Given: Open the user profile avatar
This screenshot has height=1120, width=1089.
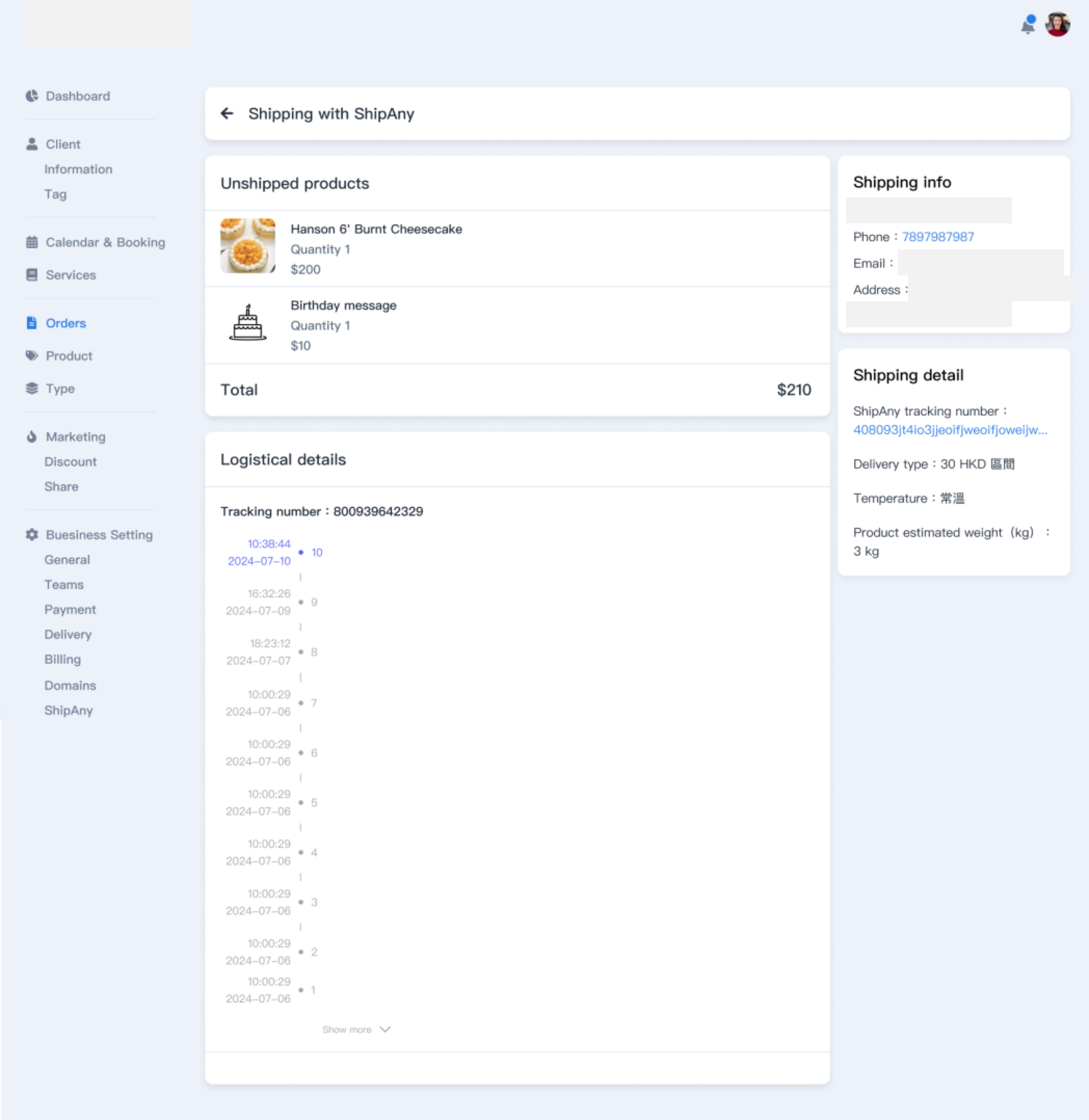Looking at the screenshot, I should tap(1057, 24).
